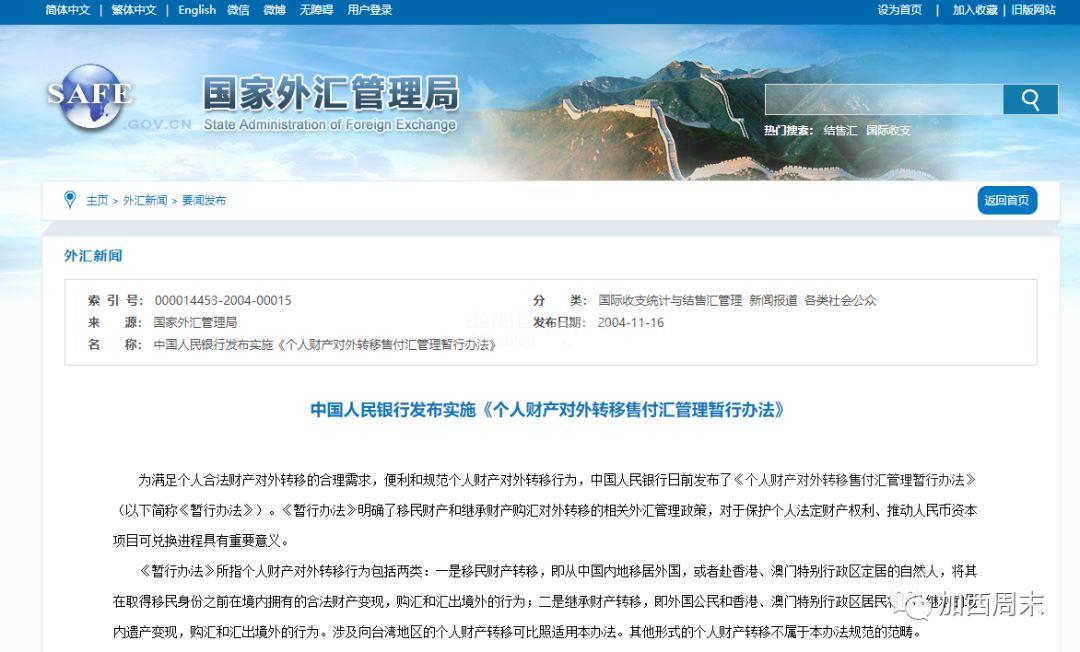Click index number 000014453-2004-00015

222,300
